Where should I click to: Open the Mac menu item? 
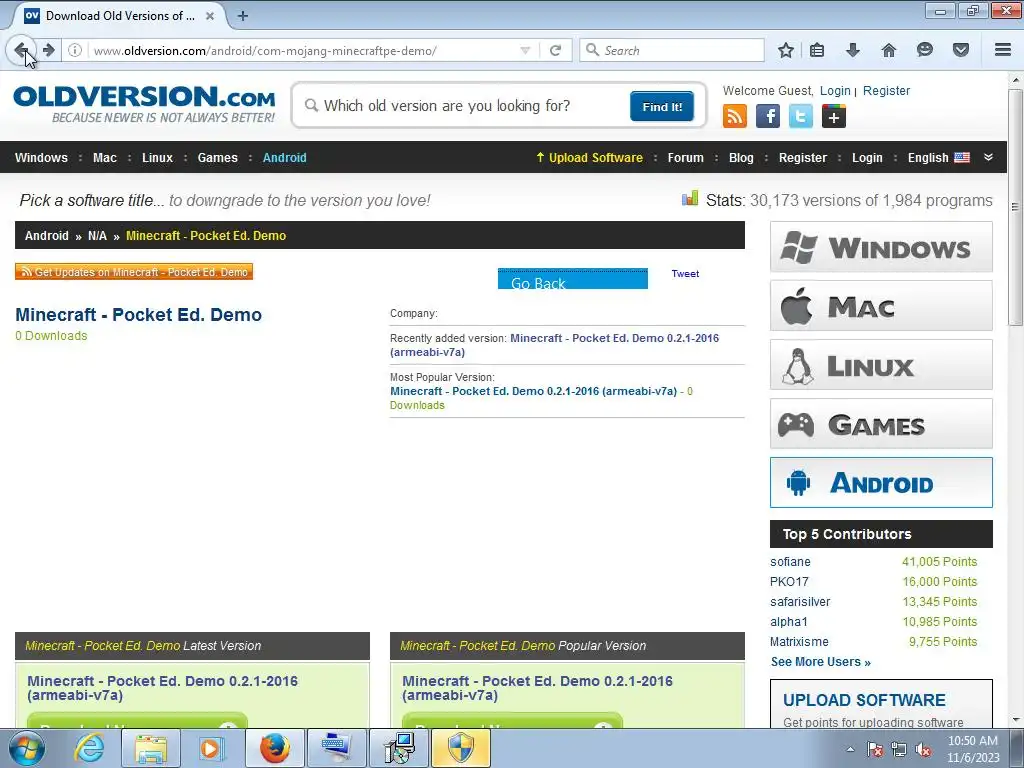click(x=104, y=157)
